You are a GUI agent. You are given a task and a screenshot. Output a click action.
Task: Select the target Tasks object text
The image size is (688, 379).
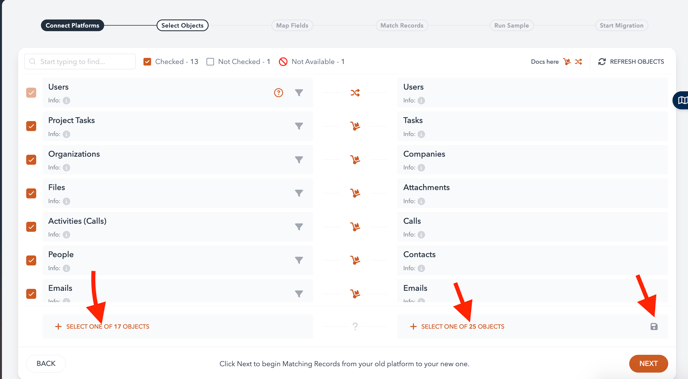tap(413, 120)
